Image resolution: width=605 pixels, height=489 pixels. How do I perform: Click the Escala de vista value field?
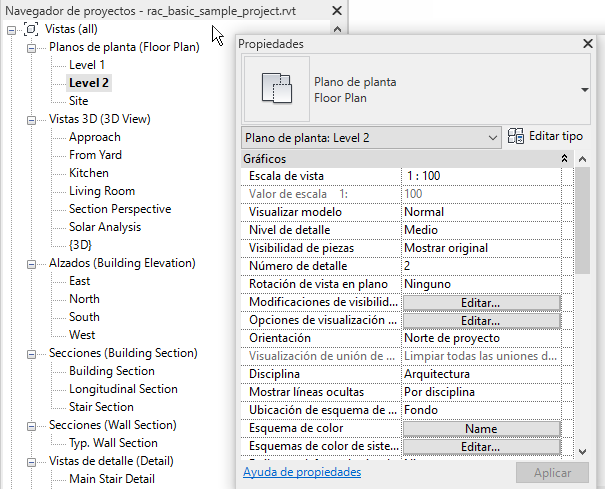coord(481,176)
